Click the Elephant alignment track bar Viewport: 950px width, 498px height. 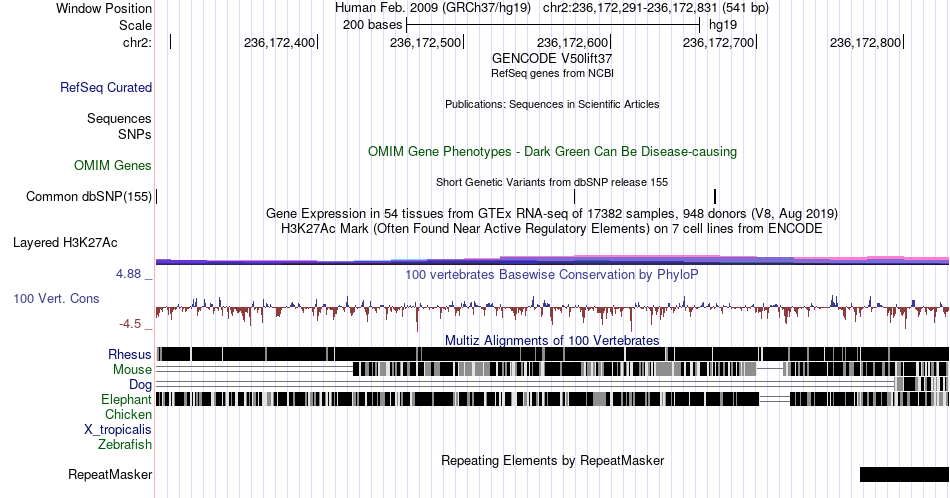pyautogui.click(x=553, y=399)
